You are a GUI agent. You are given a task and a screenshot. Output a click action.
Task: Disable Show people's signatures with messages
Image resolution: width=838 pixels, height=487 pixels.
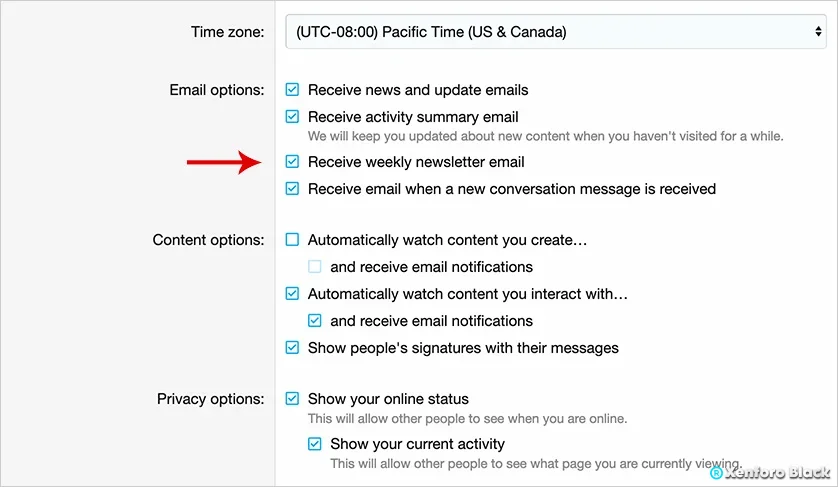coord(292,347)
